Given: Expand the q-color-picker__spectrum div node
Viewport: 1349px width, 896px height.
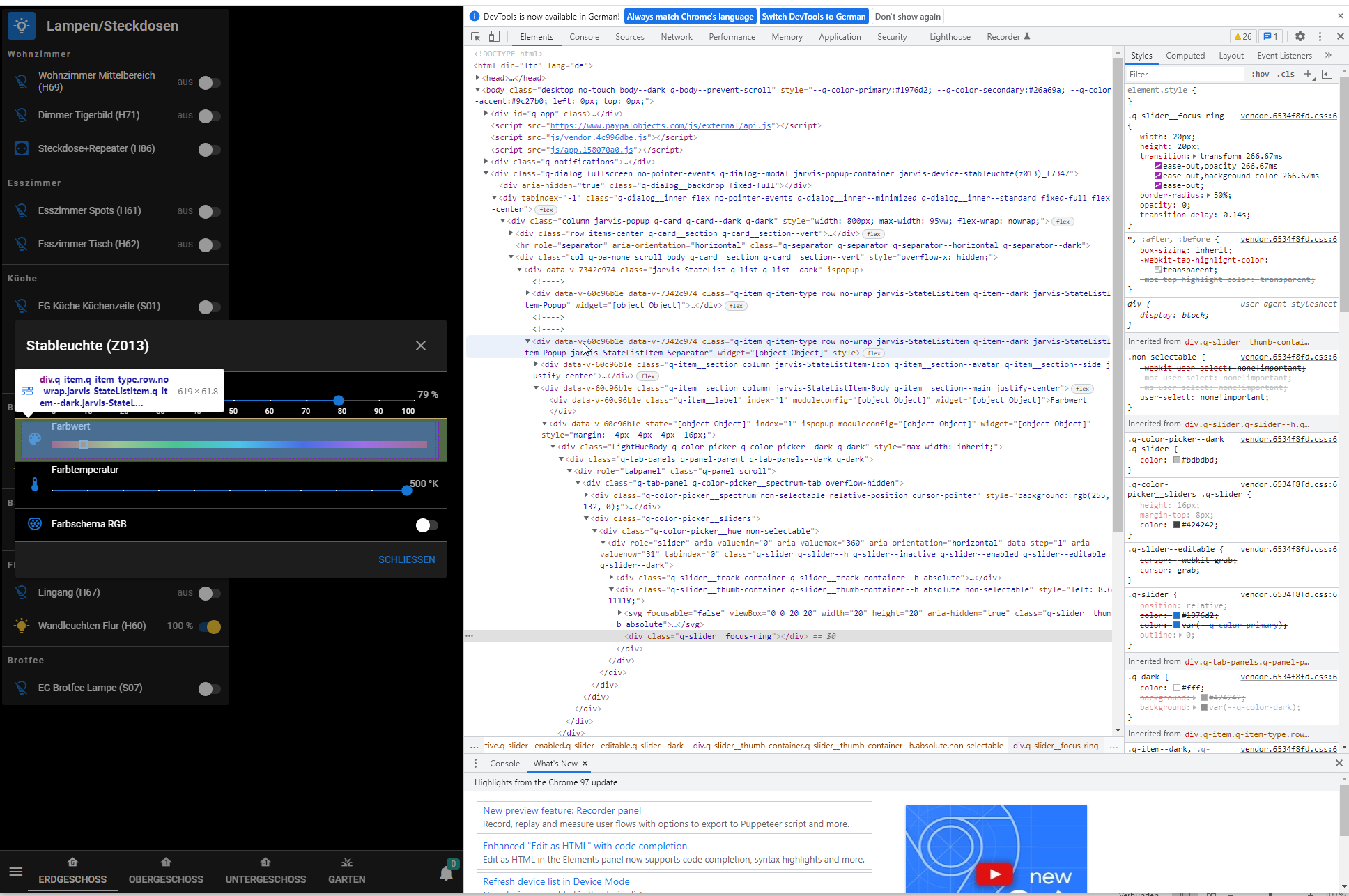Looking at the screenshot, I should [586, 495].
